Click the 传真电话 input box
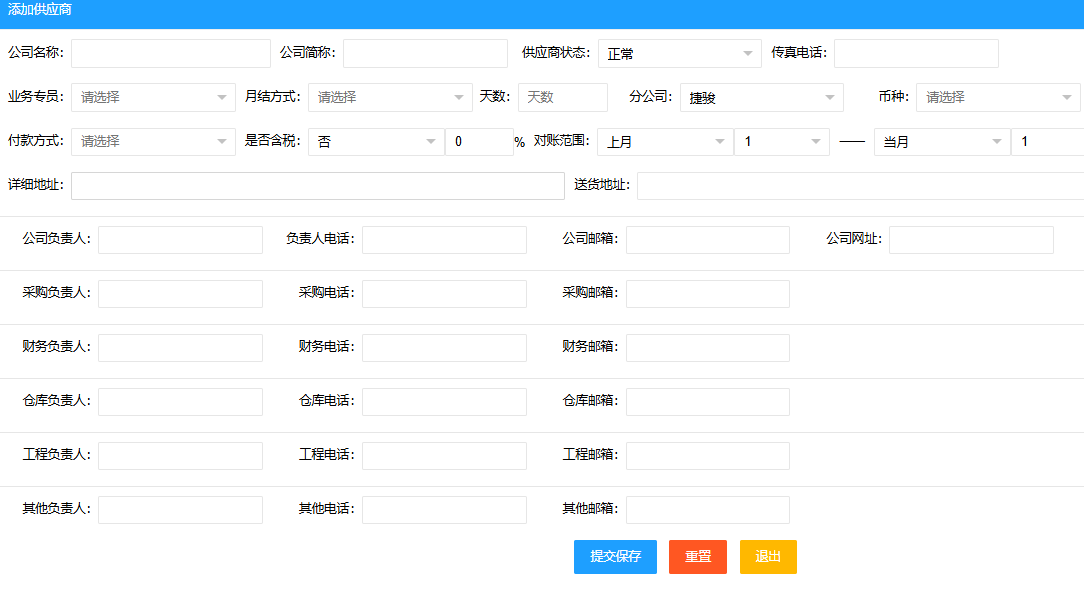This screenshot has width=1084, height=601. point(915,52)
